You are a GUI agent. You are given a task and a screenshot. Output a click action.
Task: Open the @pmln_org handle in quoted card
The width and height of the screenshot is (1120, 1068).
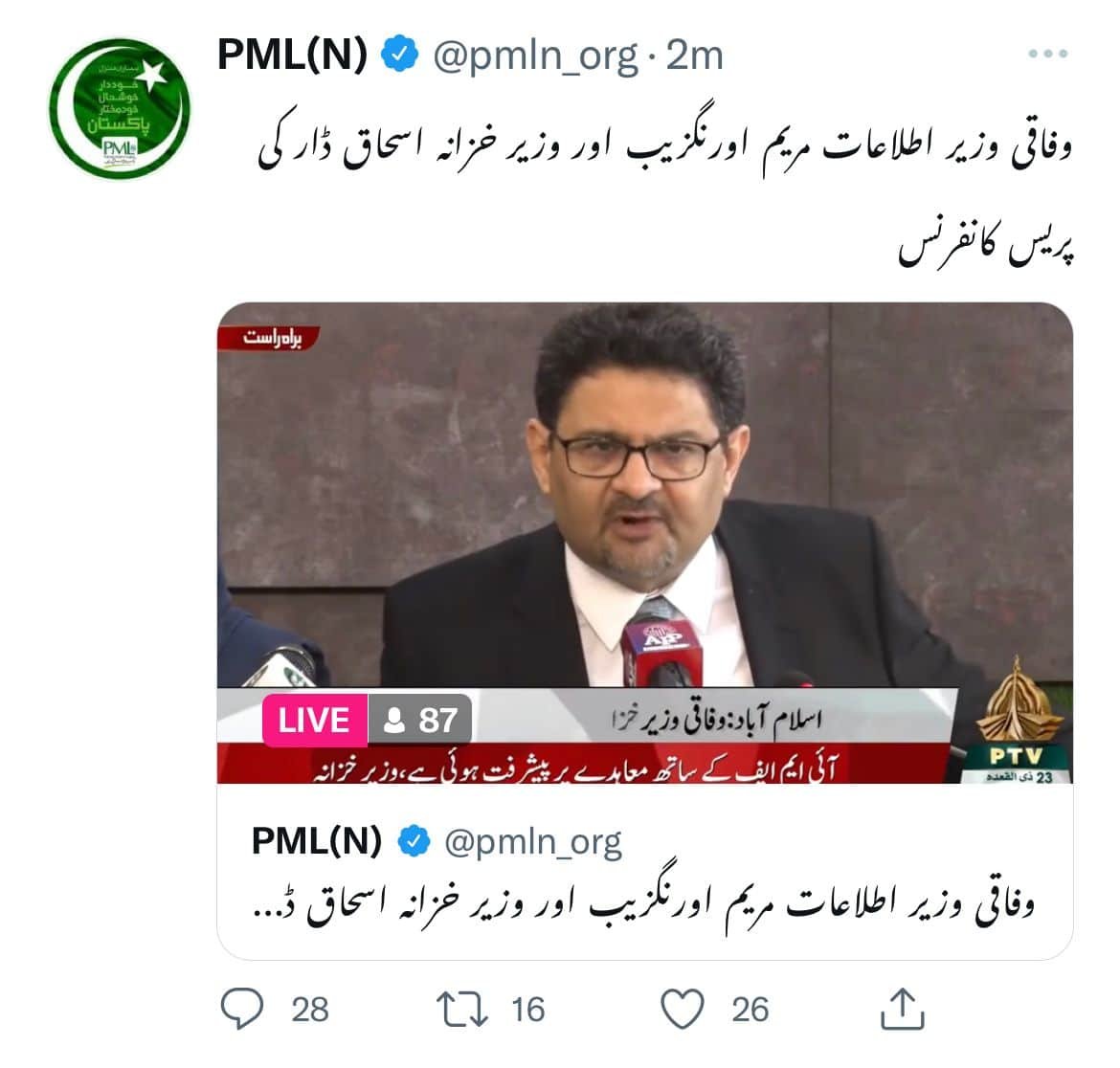(533, 842)
